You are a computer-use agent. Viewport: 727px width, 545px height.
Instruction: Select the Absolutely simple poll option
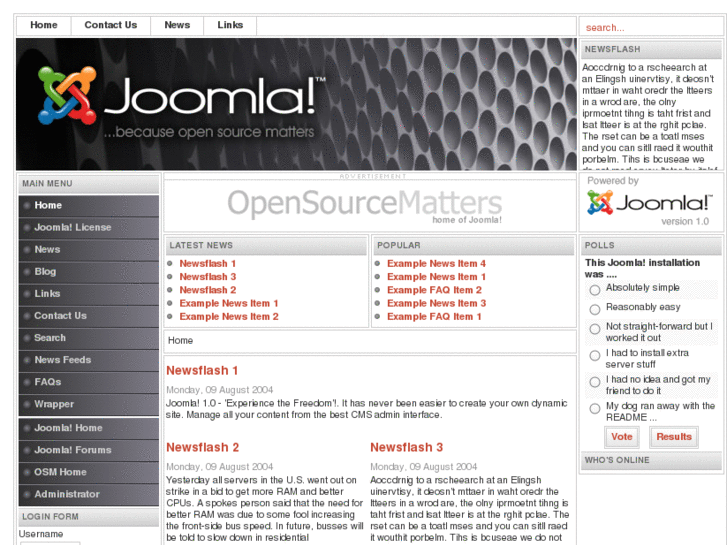click(x=594, y=290)
